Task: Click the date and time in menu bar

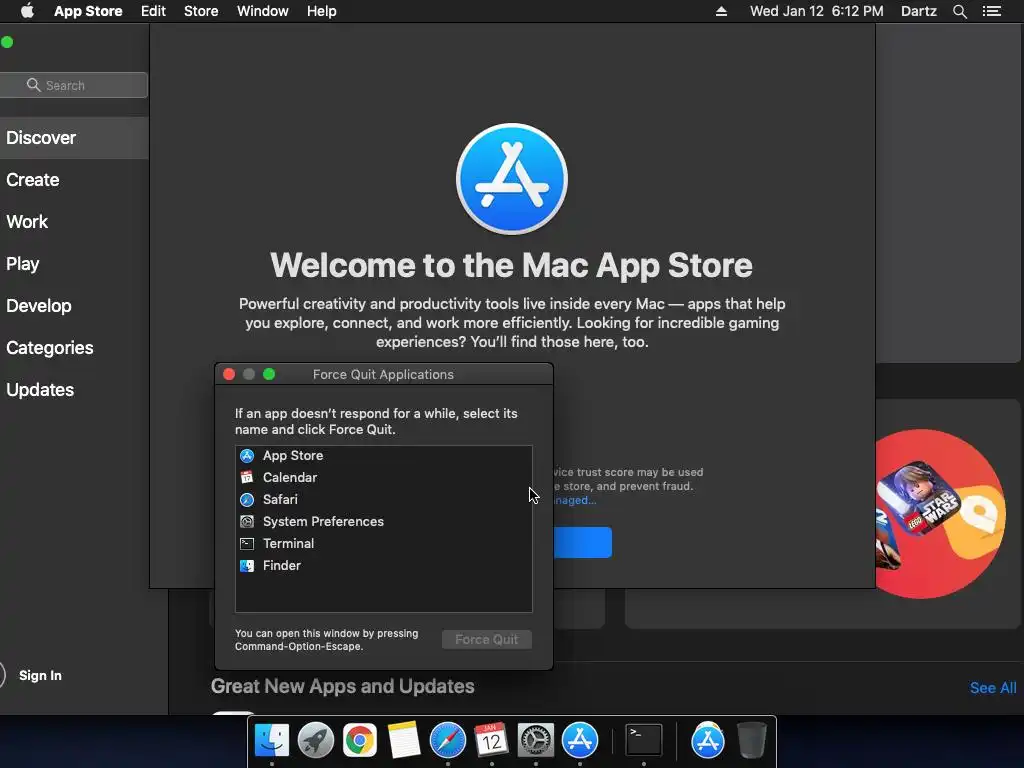Action: [816, 11]
